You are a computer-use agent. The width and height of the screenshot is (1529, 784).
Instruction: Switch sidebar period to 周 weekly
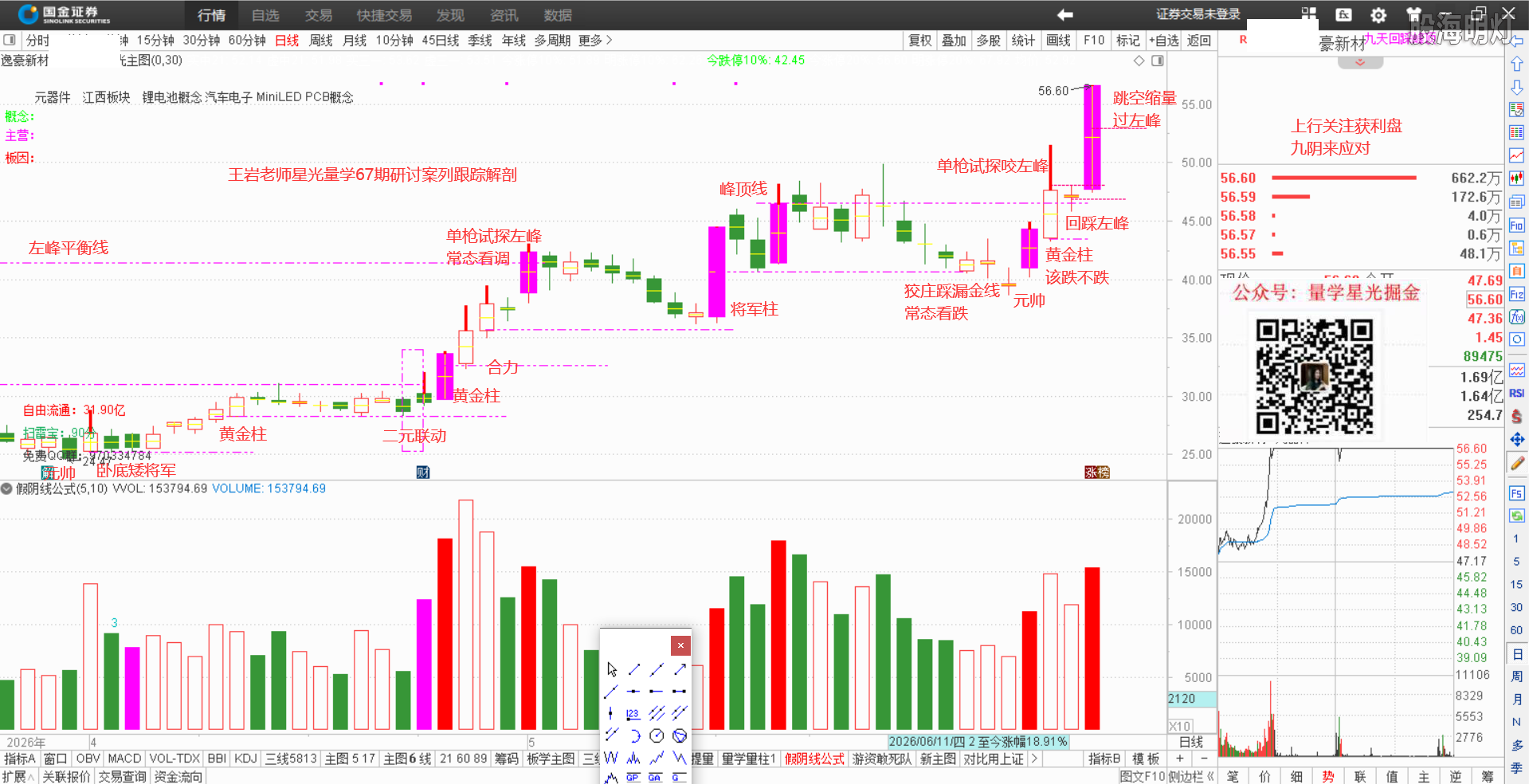pos(1516,676)
